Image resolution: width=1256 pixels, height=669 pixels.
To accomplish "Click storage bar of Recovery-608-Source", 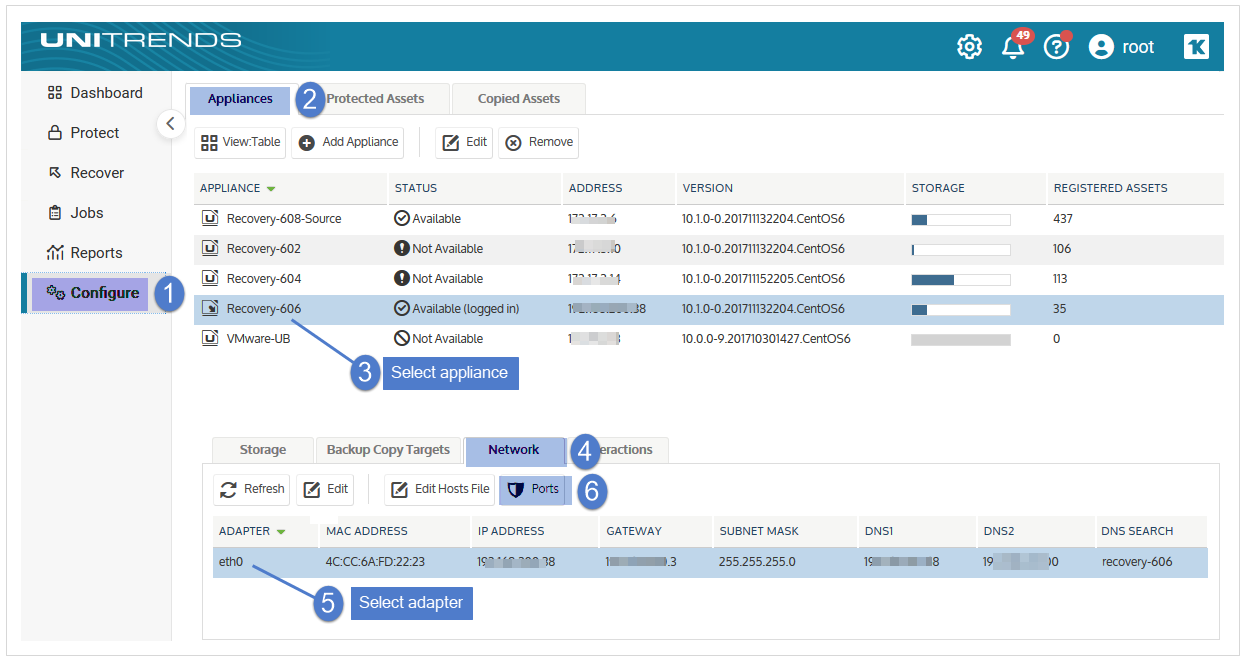I will (x=961, y=220).
